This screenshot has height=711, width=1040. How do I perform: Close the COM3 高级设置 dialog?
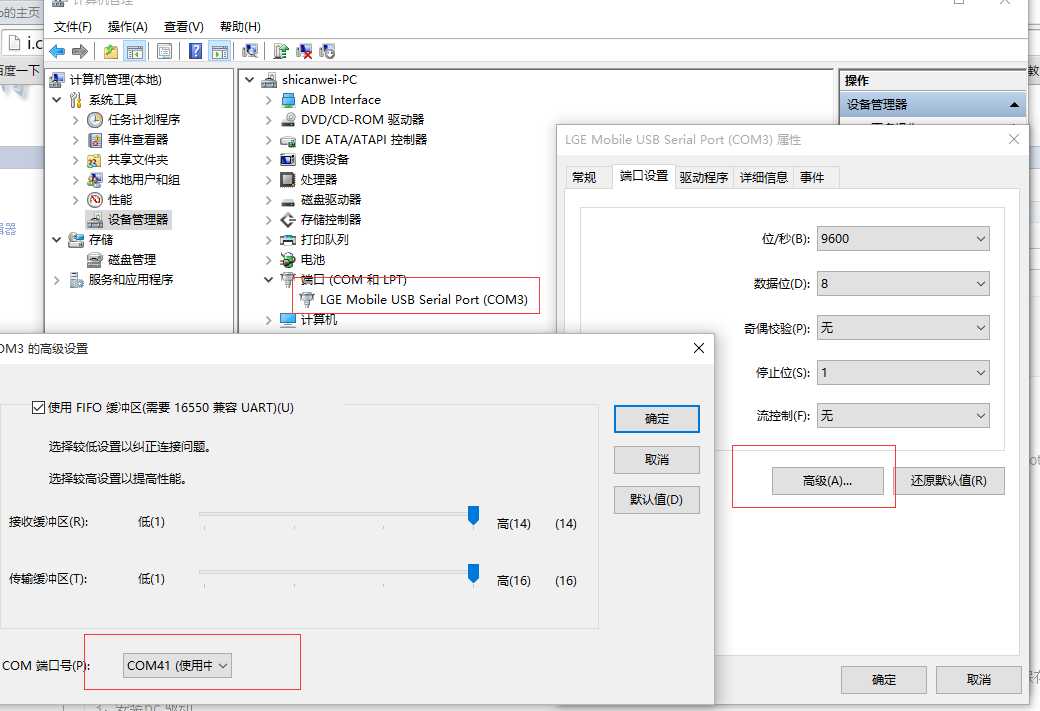(698, 348)
